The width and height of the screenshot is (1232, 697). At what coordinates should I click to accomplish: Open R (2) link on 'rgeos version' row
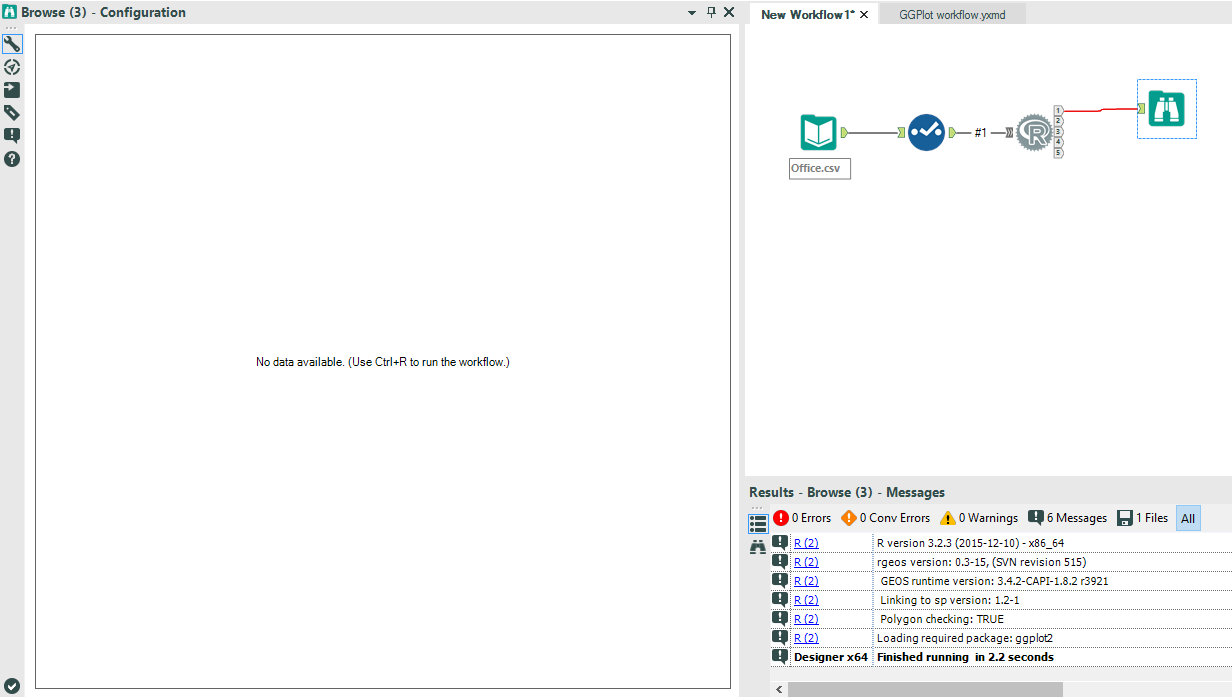point(806,562)
